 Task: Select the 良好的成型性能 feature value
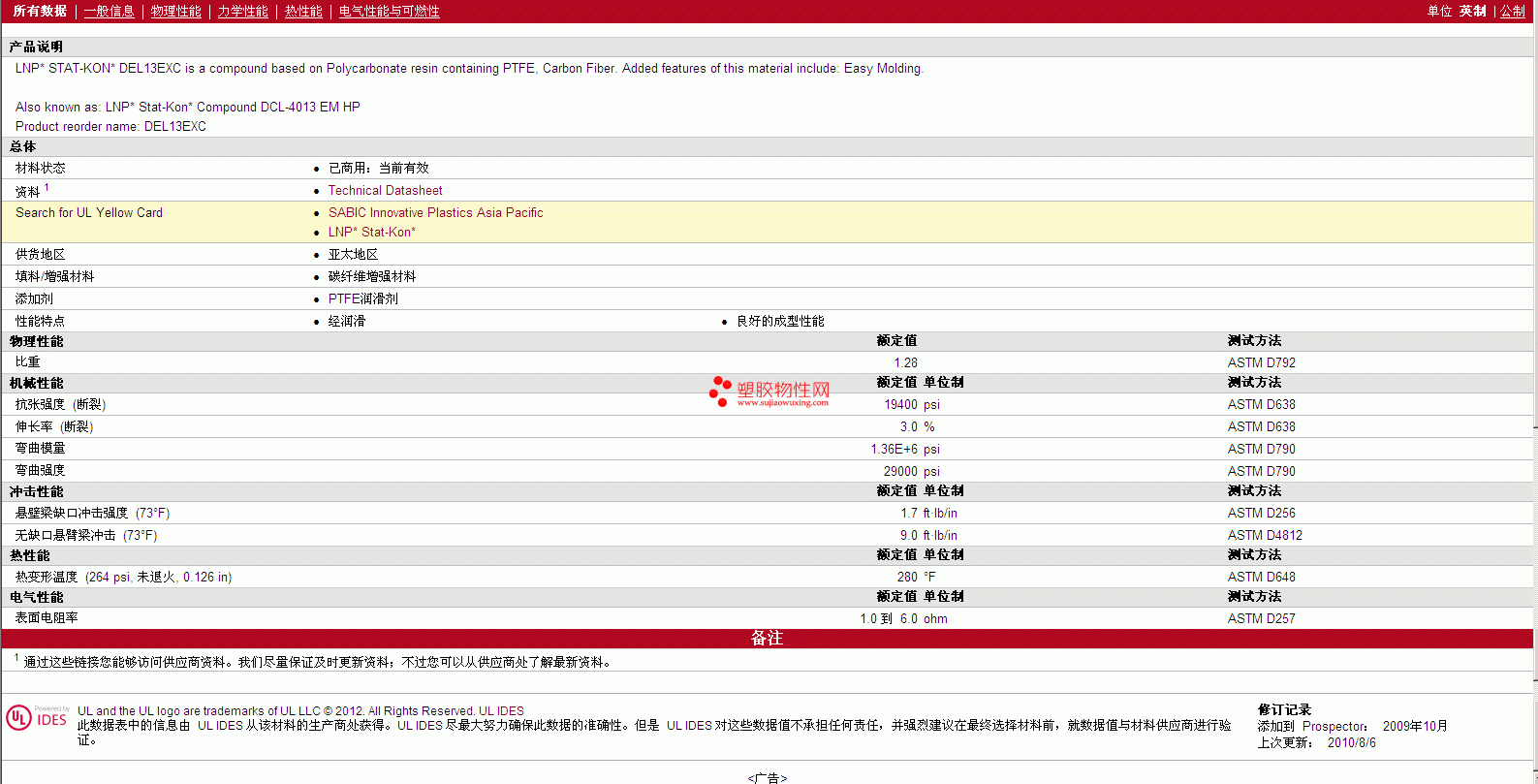pos(780,322)
